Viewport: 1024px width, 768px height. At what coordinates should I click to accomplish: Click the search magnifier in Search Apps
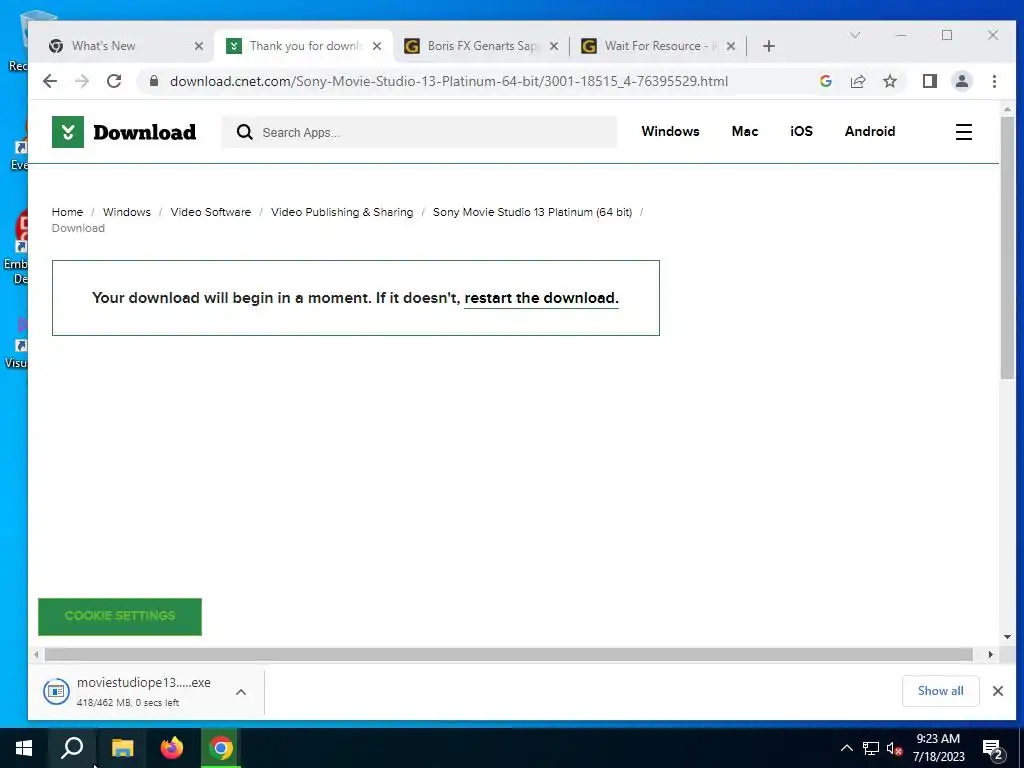pyautogui.click(x=244, y=132)
